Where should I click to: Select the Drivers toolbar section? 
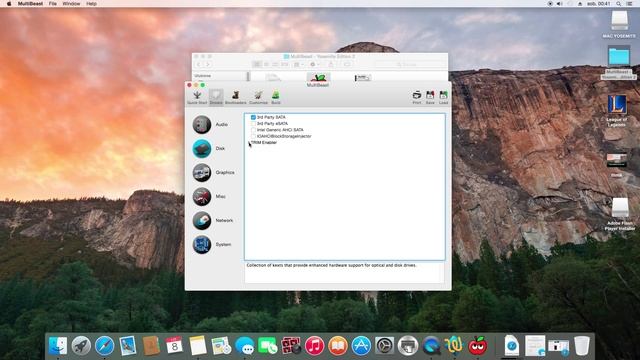[x=216, y=97]
